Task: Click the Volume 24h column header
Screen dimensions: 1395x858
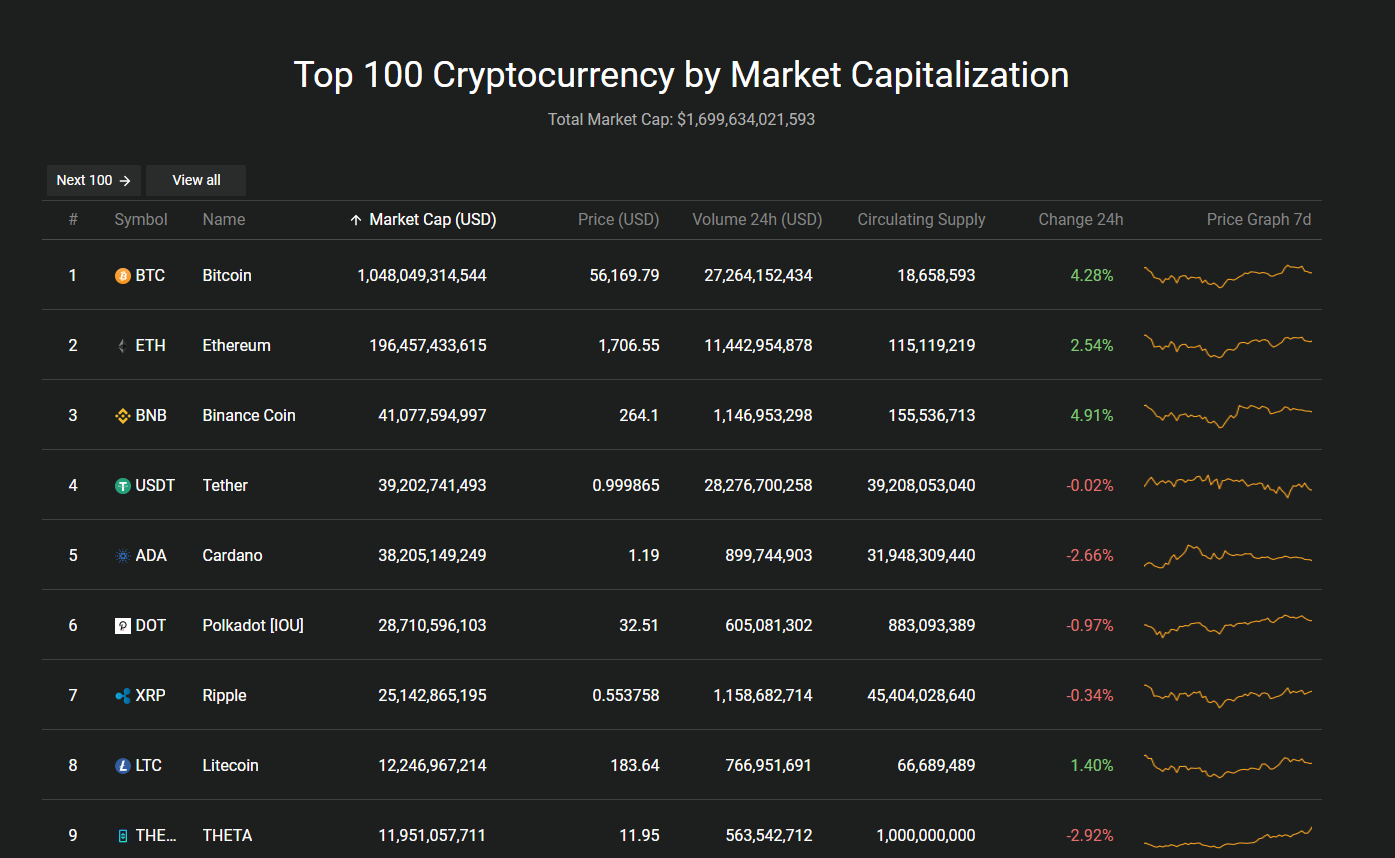Action: [x=756, y=219]
